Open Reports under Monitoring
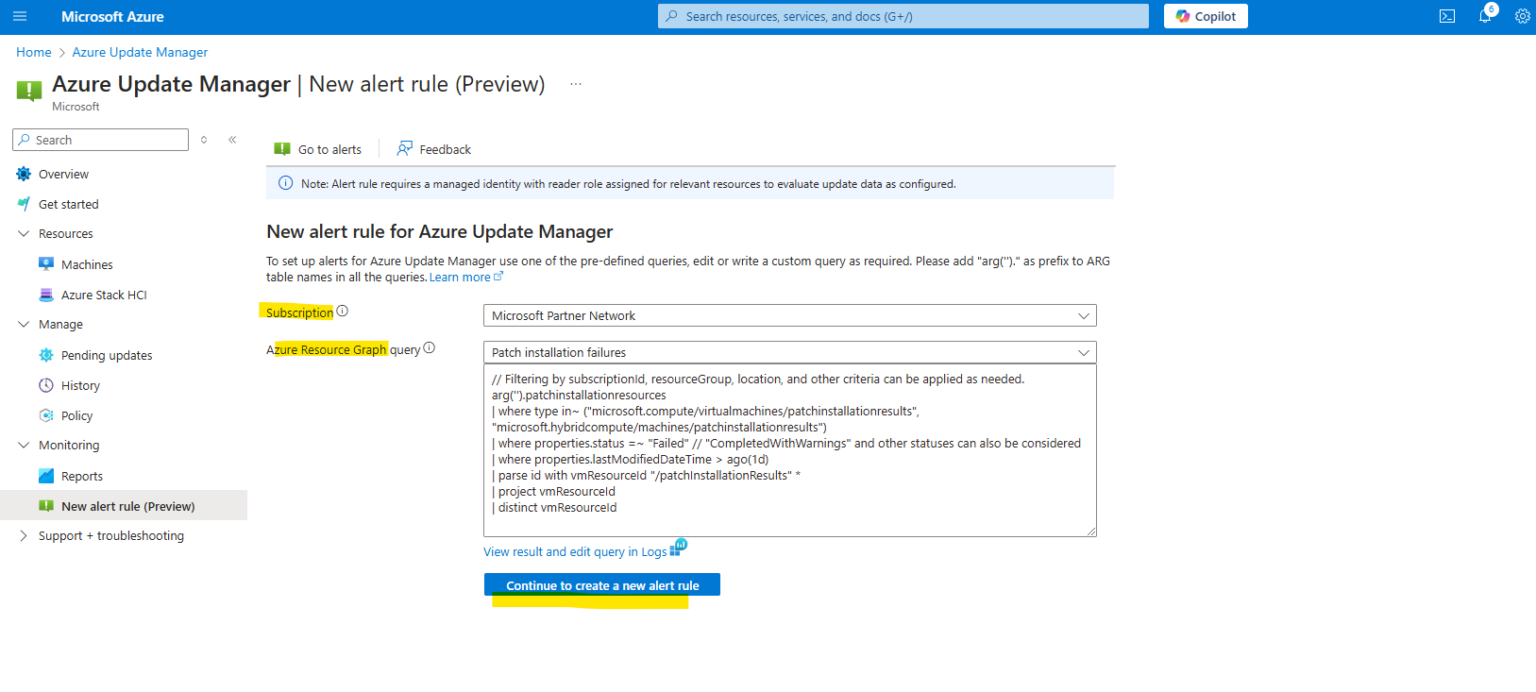The height and width of the screenshot is (692, 1536). 81,475
